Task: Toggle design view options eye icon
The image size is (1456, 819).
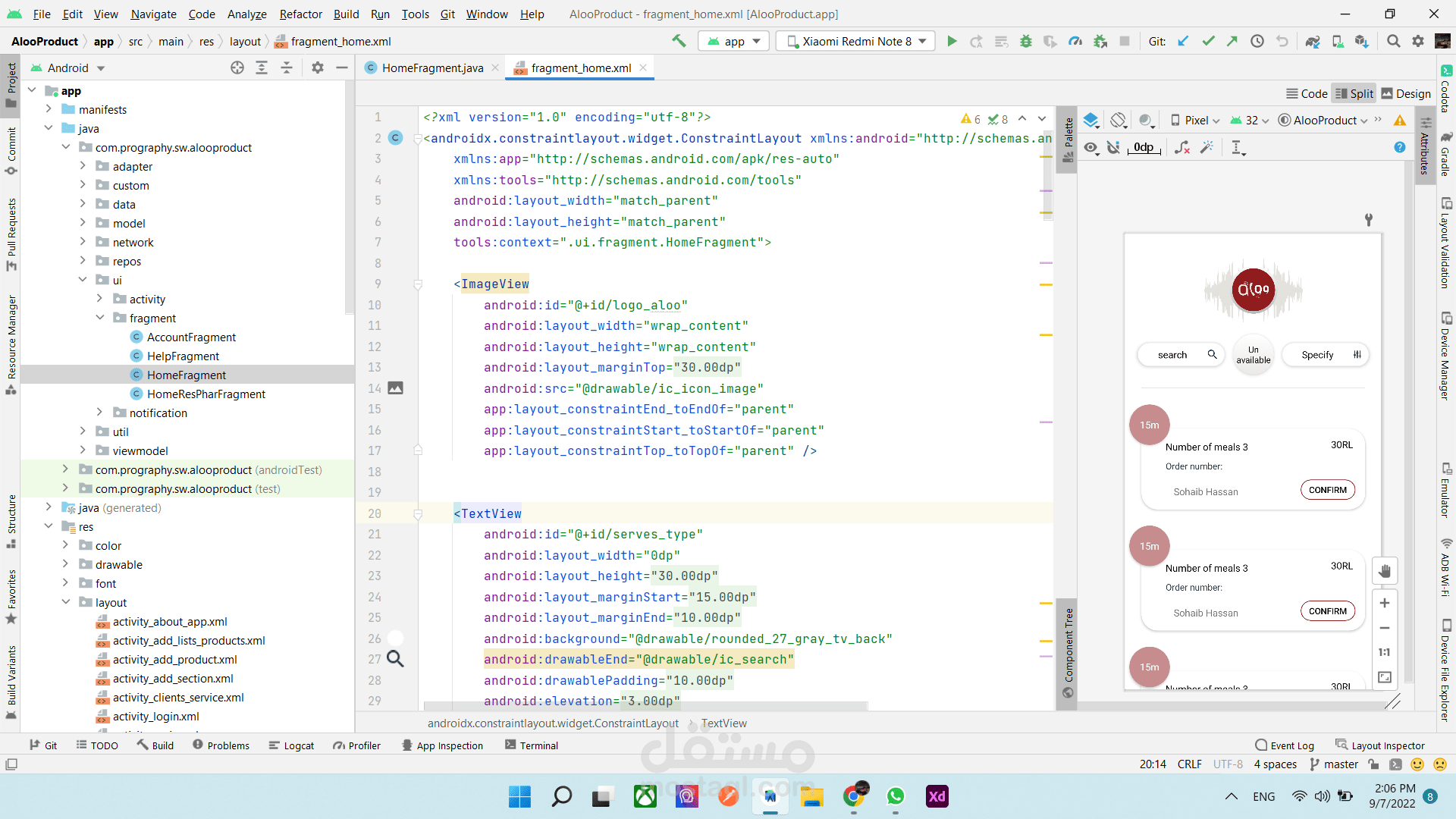Action: click(1090, 147)
